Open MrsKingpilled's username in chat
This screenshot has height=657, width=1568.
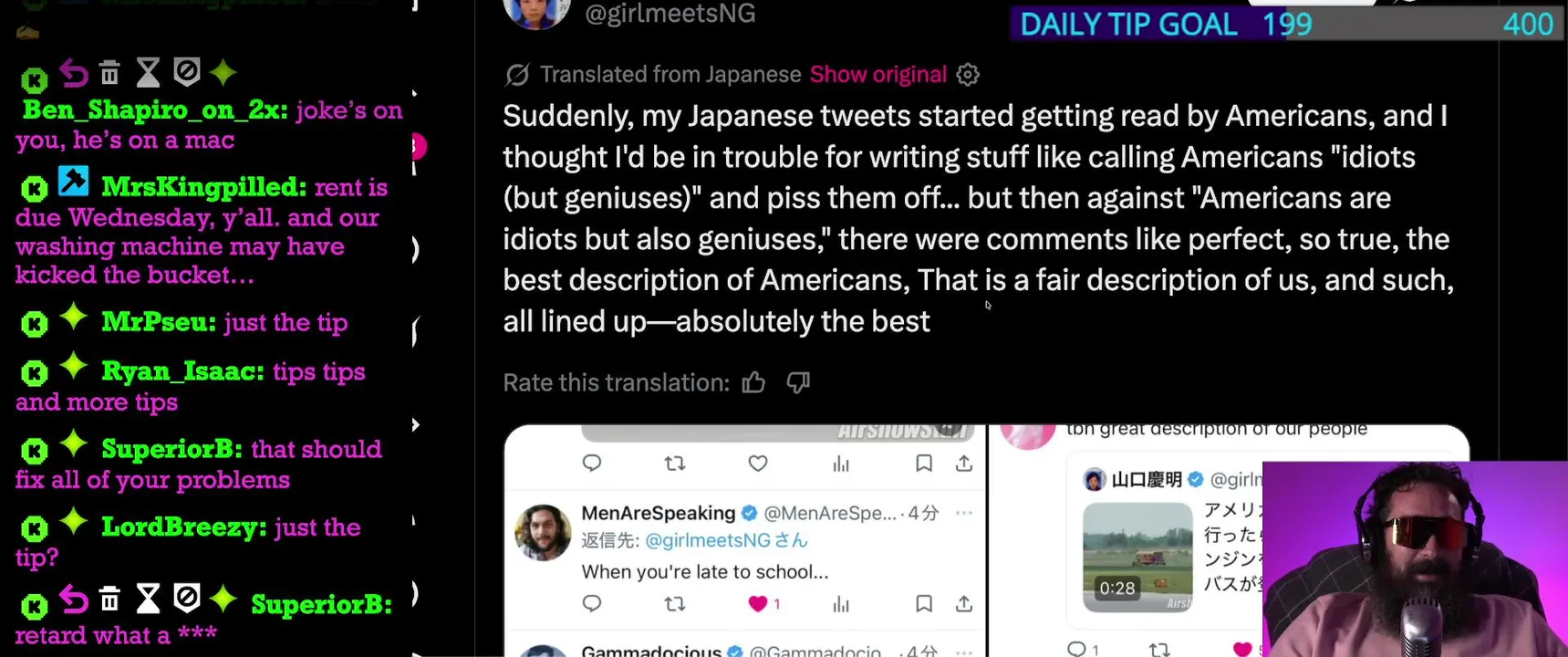pos(203,187)
